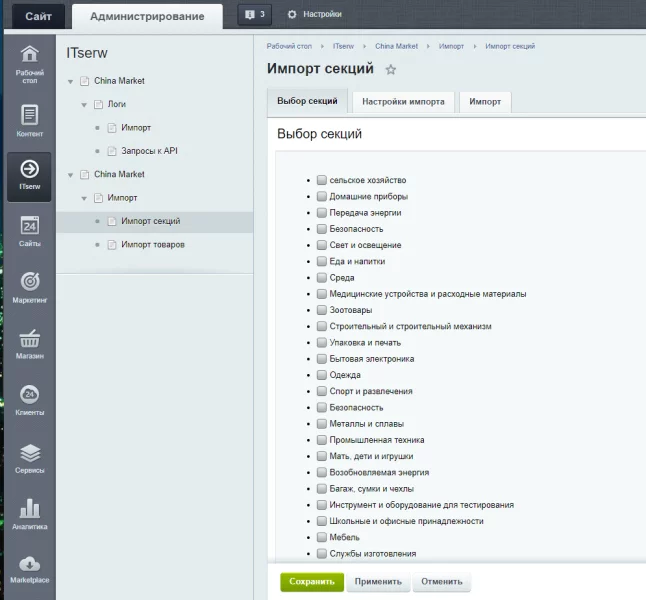646x600 pixels.
Task: Open the Сайты calendar icon
Action: coord(29,226)
